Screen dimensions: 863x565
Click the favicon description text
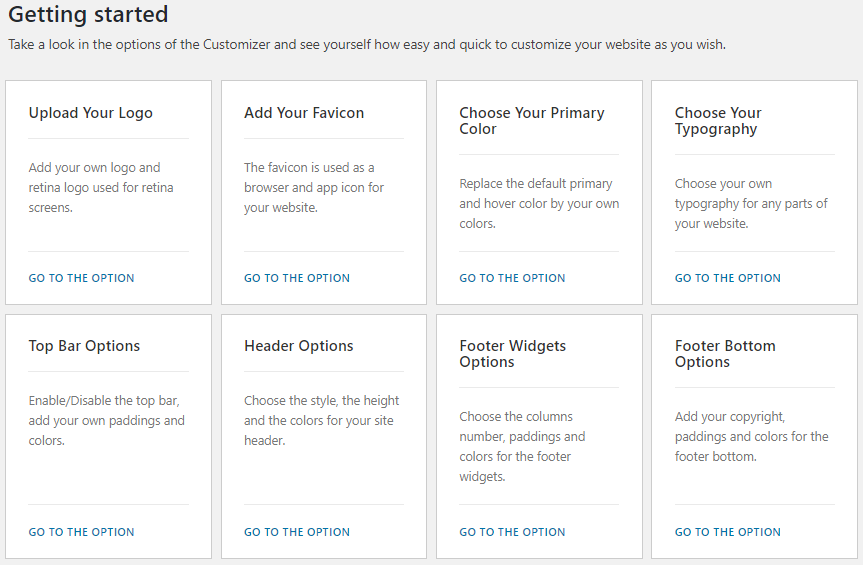pos(314,188)
